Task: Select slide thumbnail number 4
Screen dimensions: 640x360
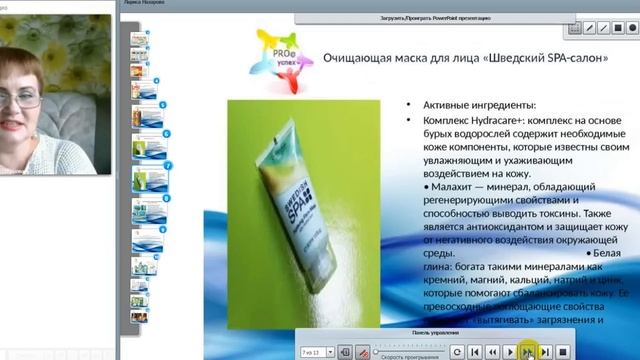Action: 144,90
